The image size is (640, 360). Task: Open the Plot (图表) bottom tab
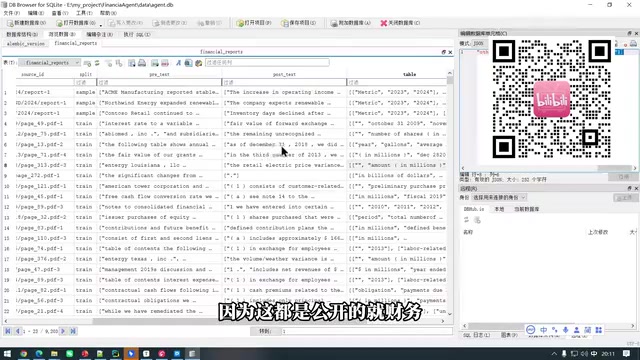[509, 335]
